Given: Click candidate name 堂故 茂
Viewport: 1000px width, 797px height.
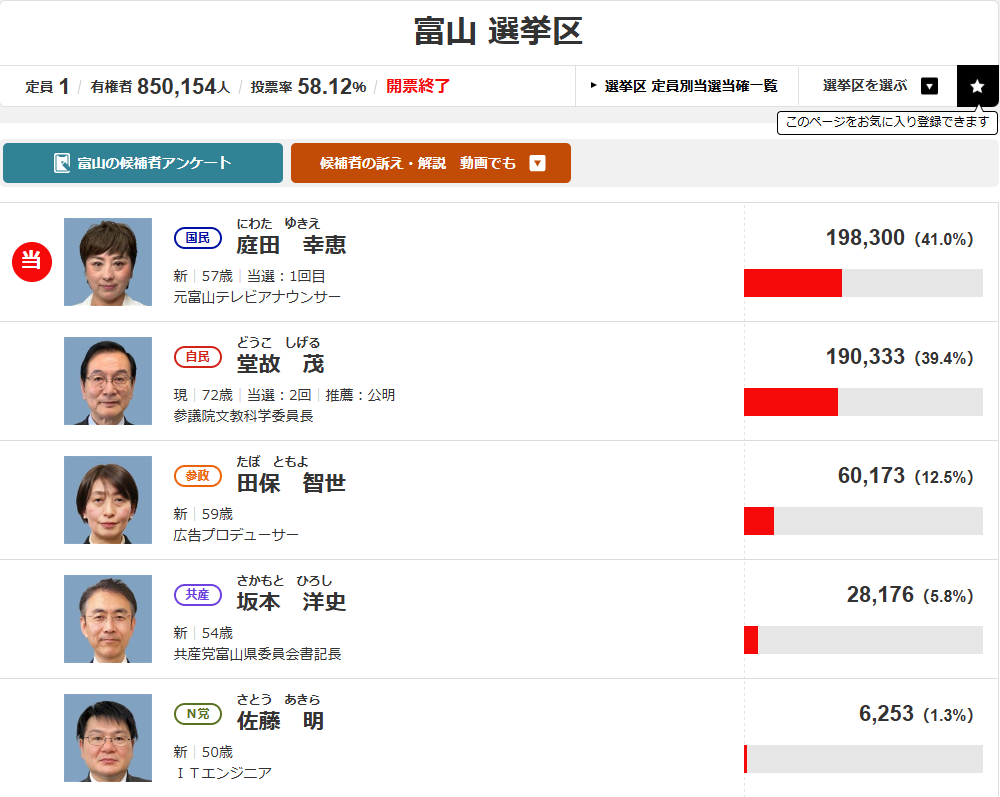Looking at the screenshot, I should tap(280, 364).
